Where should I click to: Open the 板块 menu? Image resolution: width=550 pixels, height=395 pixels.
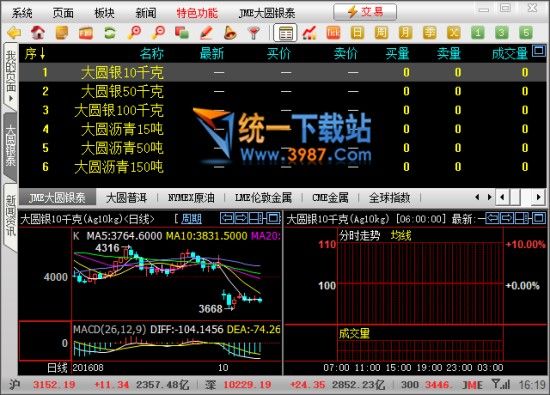click(x=105, y=13)
